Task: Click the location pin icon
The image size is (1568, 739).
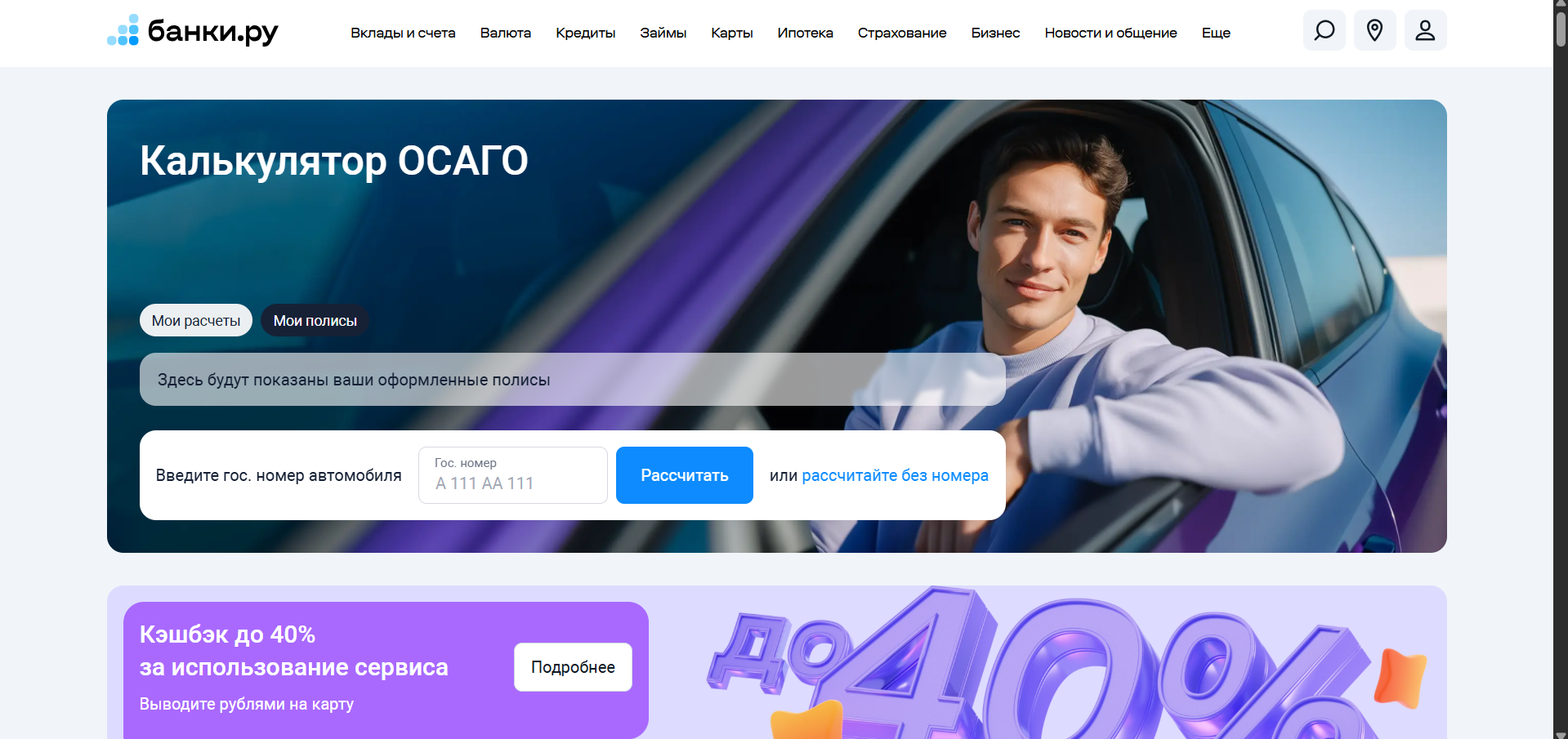Action: [x=1374, y=31]
